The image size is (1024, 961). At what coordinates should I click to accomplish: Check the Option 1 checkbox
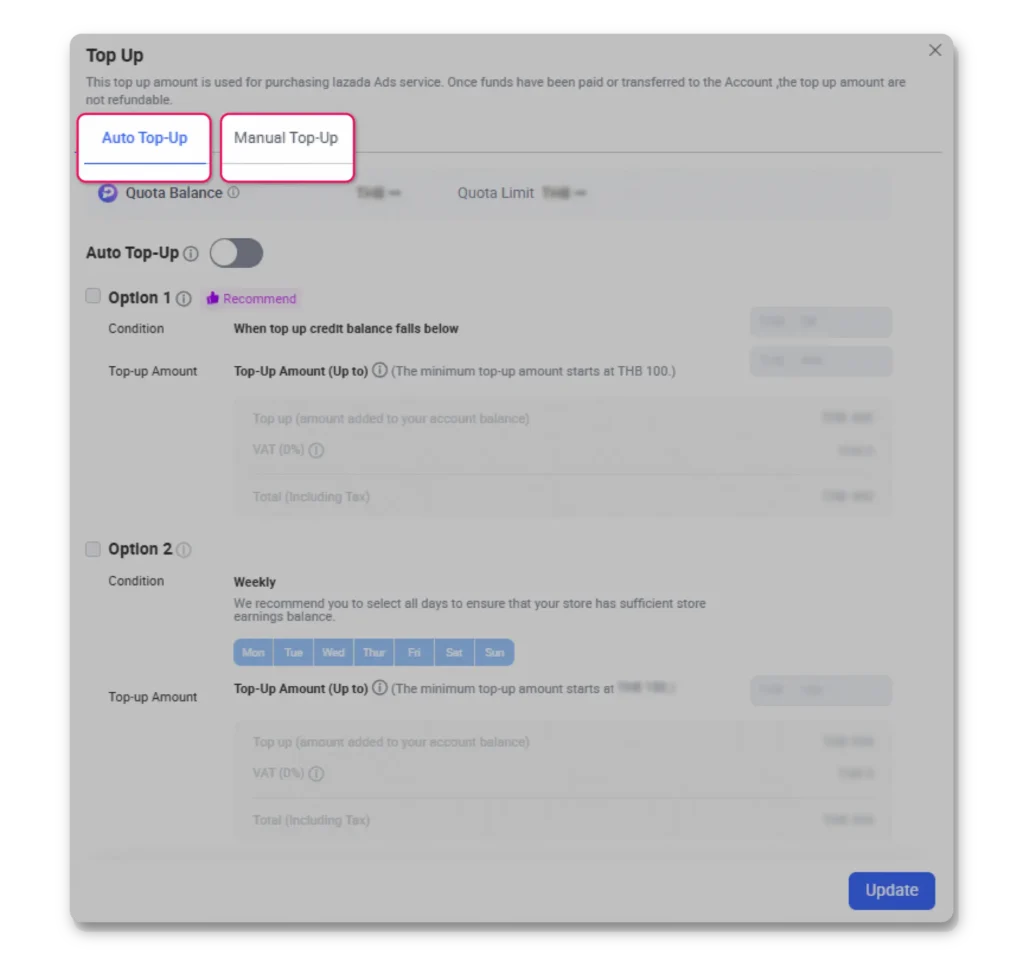point(93,296)
